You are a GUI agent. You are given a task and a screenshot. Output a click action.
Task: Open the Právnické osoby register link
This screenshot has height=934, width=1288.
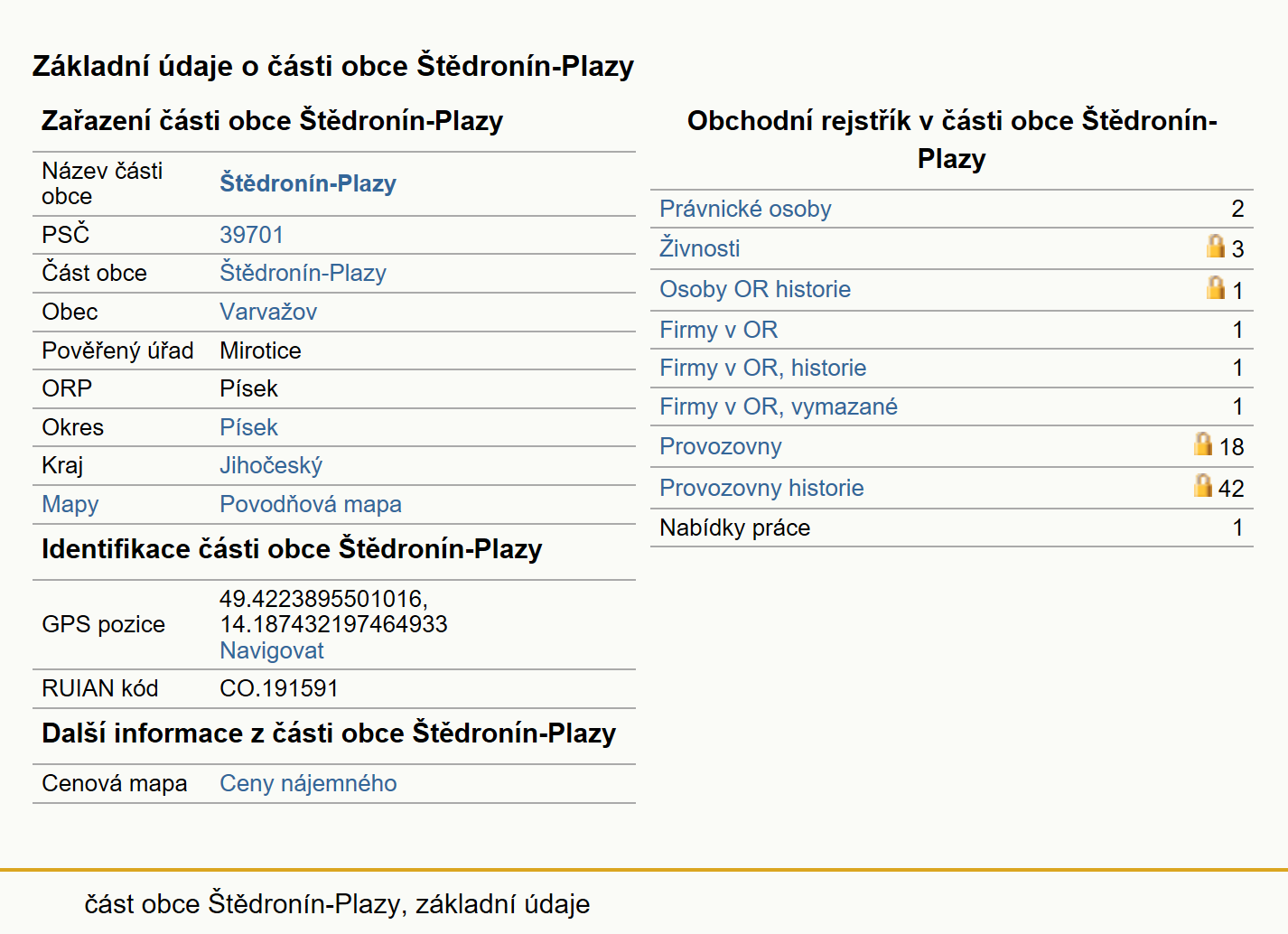pos(745,209)
